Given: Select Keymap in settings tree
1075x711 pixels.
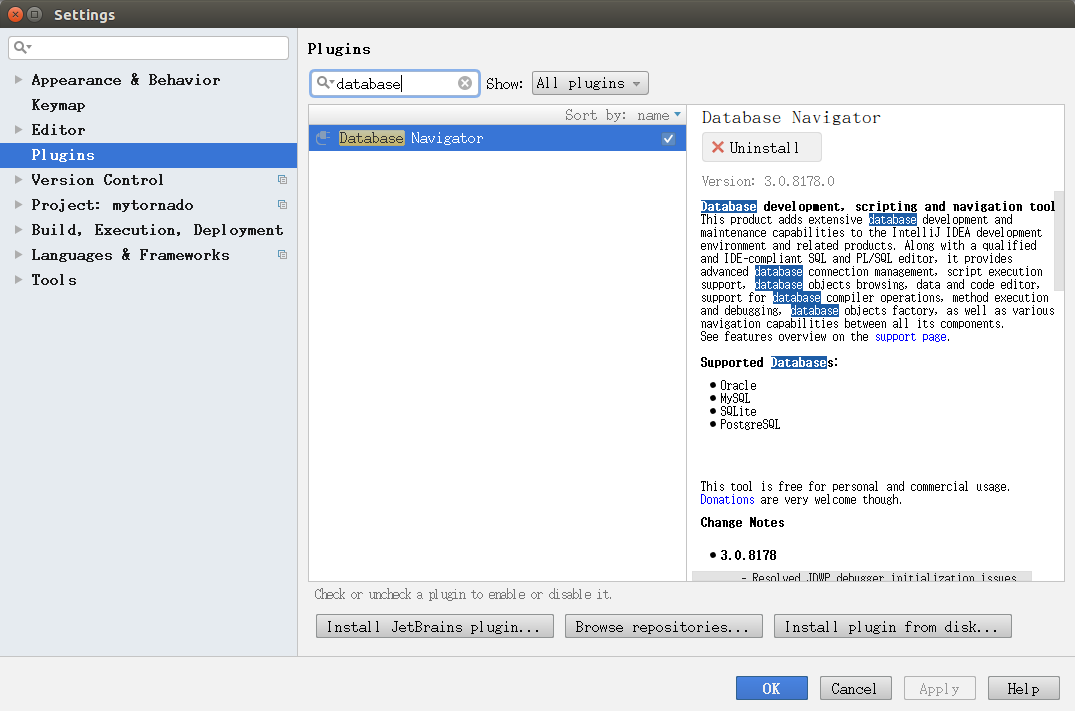Looking at the screenshot, I should click(x=58, y=105).
